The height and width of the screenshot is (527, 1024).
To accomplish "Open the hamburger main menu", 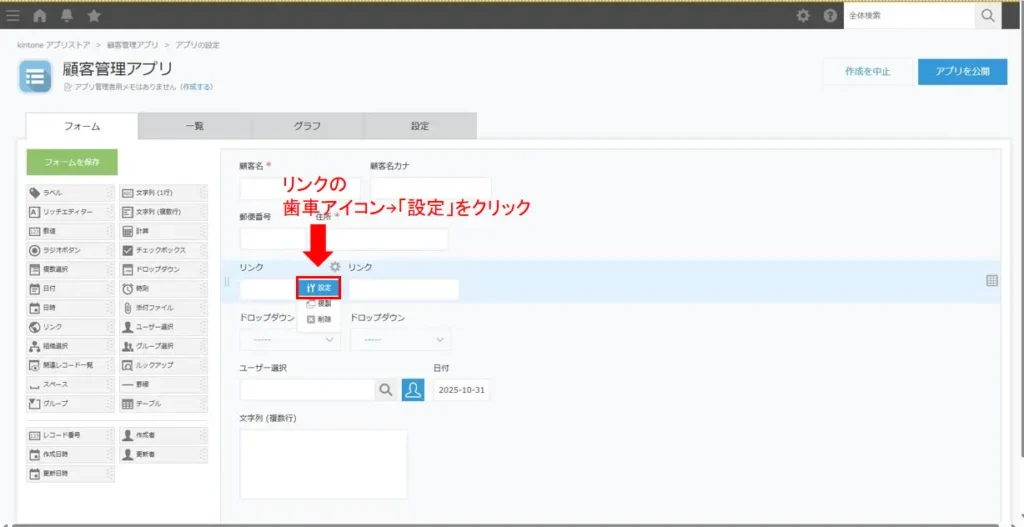I will [12, 16].
